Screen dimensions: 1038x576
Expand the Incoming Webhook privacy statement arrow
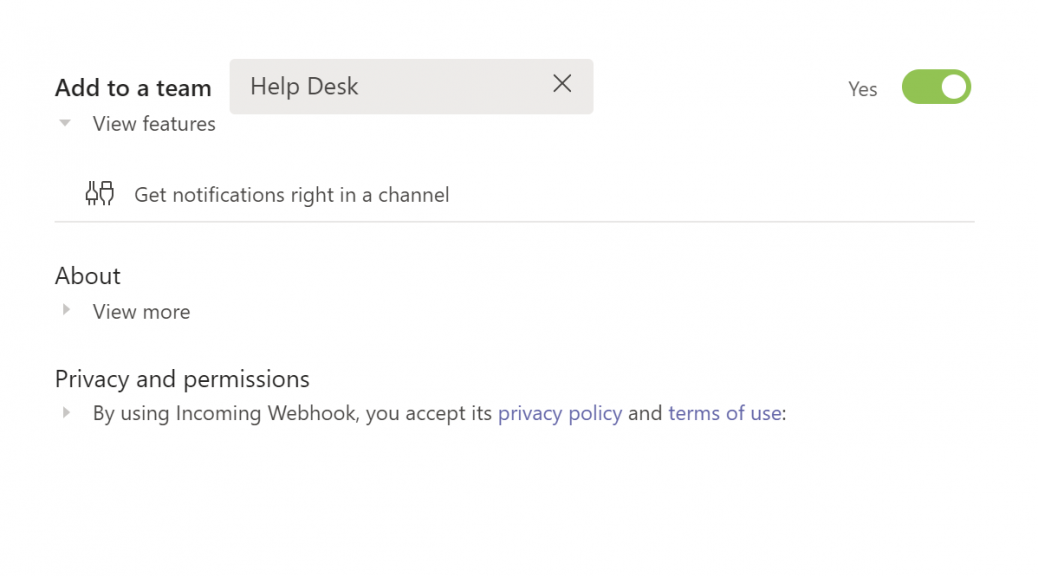[66, 412]
